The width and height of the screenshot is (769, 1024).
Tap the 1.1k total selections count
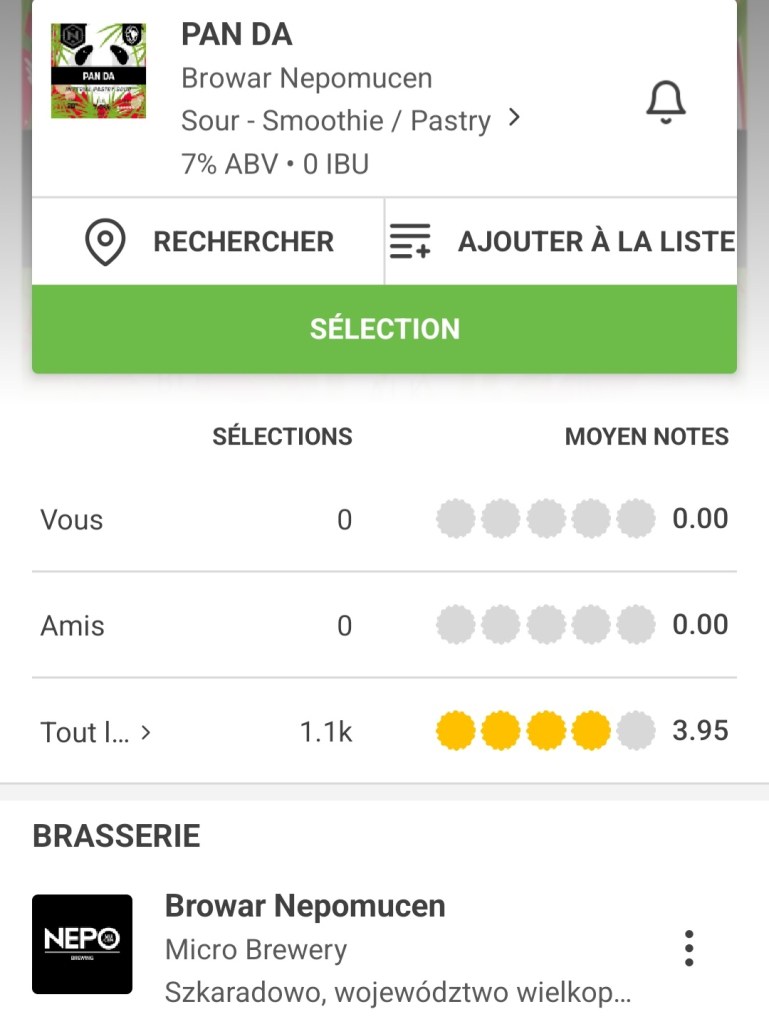point(326,732)
